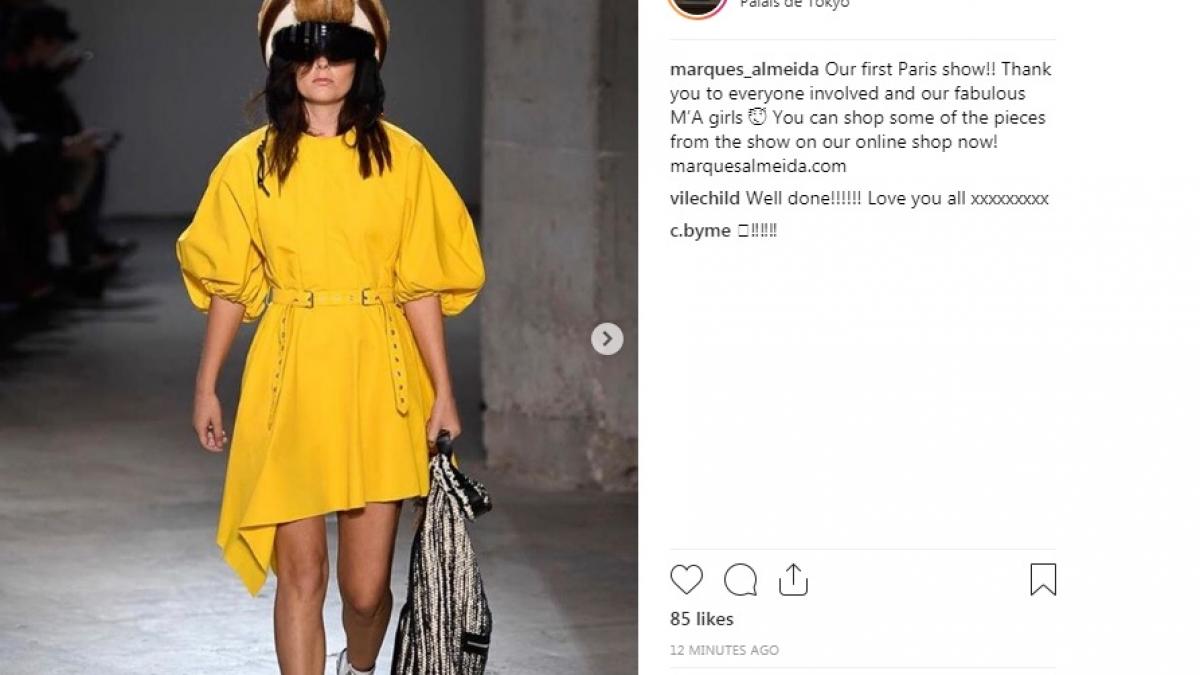Open the Palais de Tokyo location link
Image resolution: width=1200 pixels, height=675 pixels.
coord(794,4)
